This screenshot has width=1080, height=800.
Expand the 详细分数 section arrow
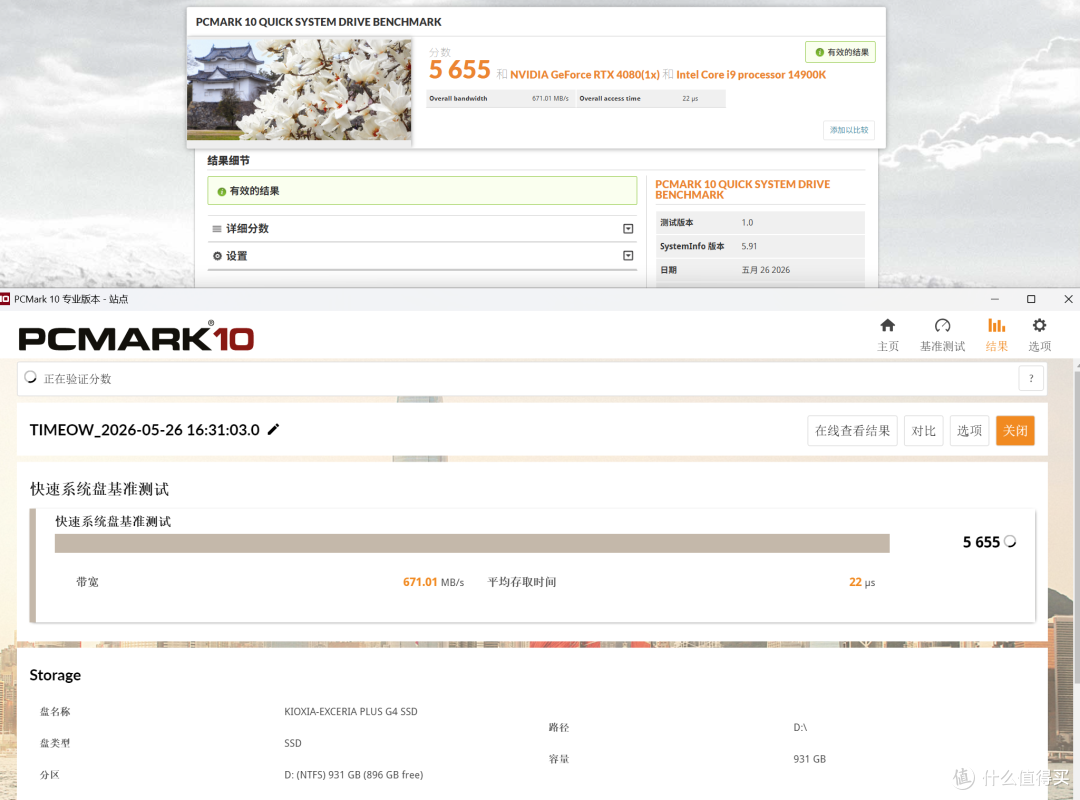tap(628, 229)
